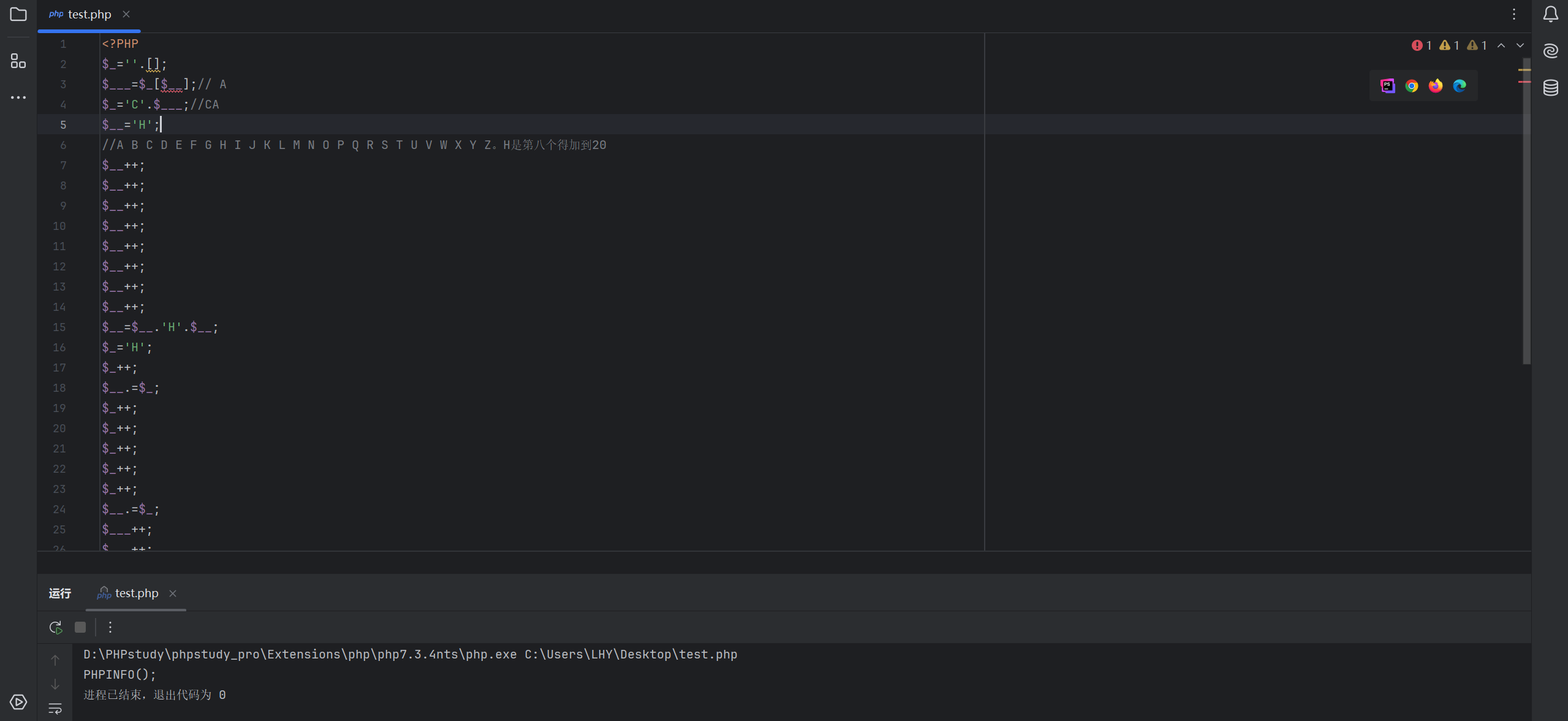Open preview in built-in PhpStorm browser

point(1387,86)
